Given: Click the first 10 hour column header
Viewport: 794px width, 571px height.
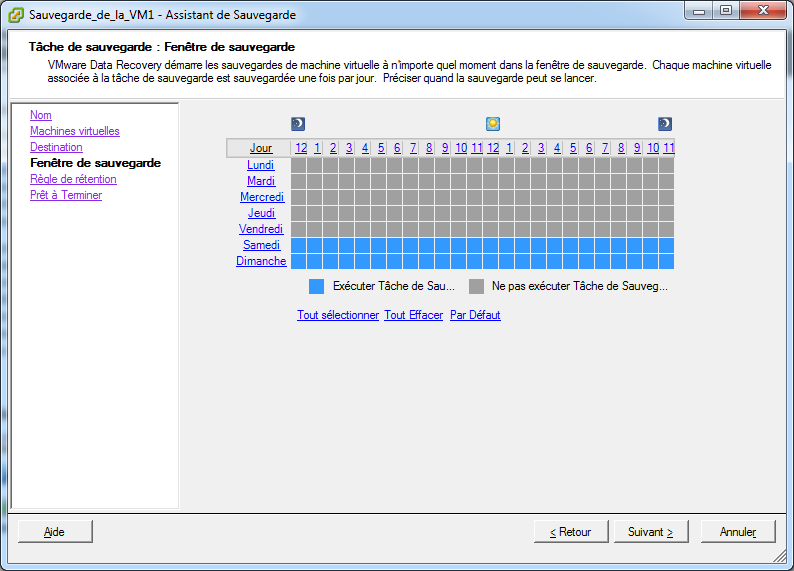Looking at the screenshot, I should [x=461, y=148].
